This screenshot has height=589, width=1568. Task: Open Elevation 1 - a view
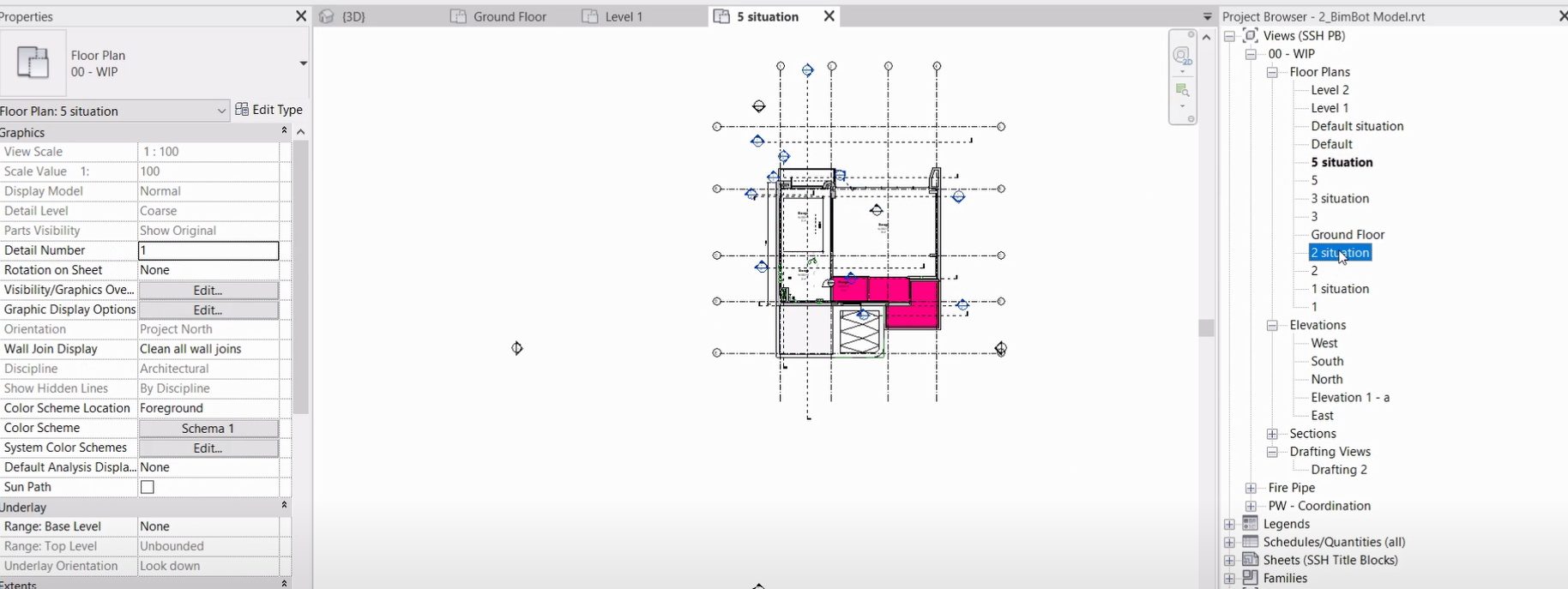[x=1350, y=398]
